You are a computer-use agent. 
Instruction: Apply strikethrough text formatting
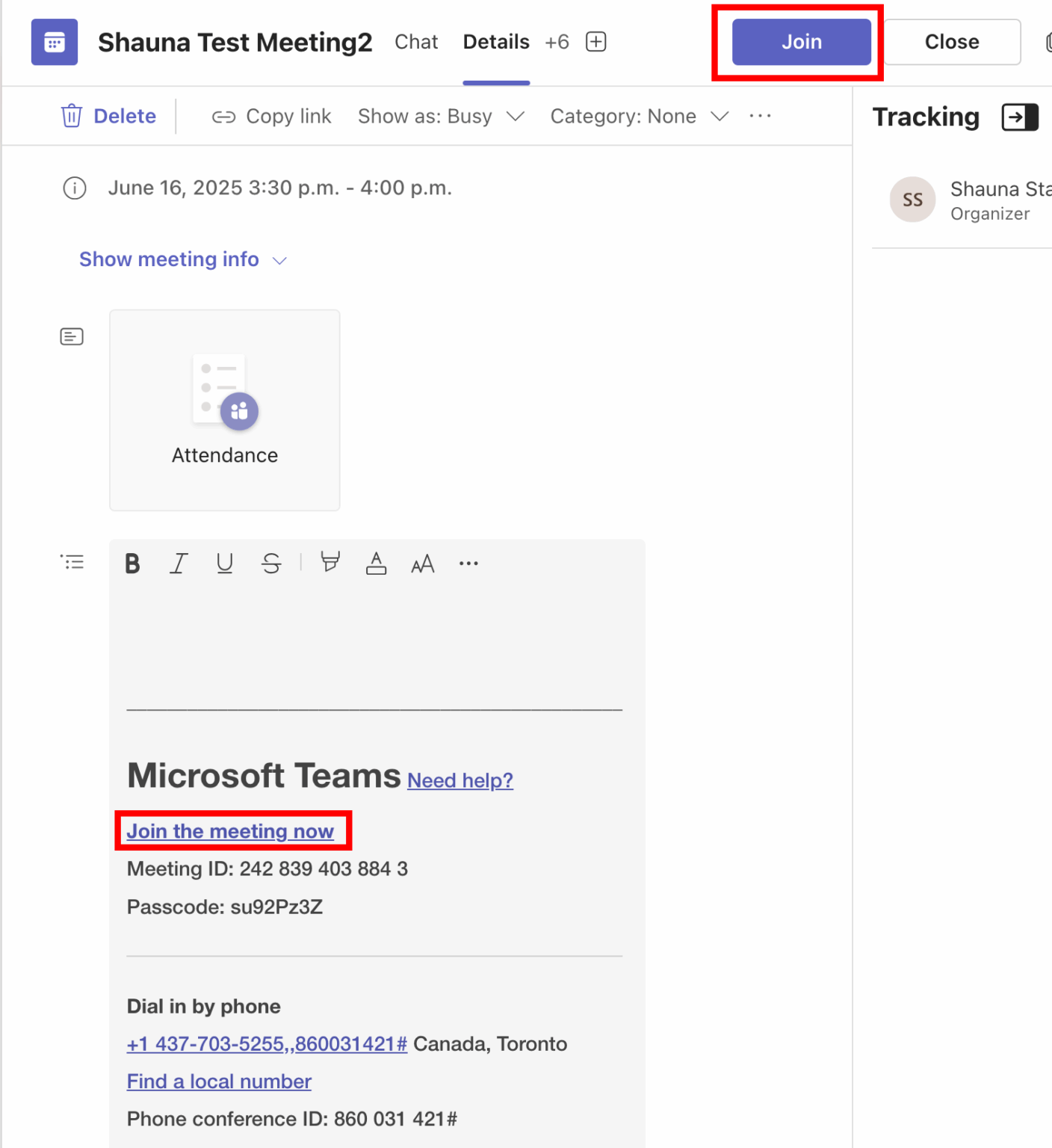(x=271, y=564)
